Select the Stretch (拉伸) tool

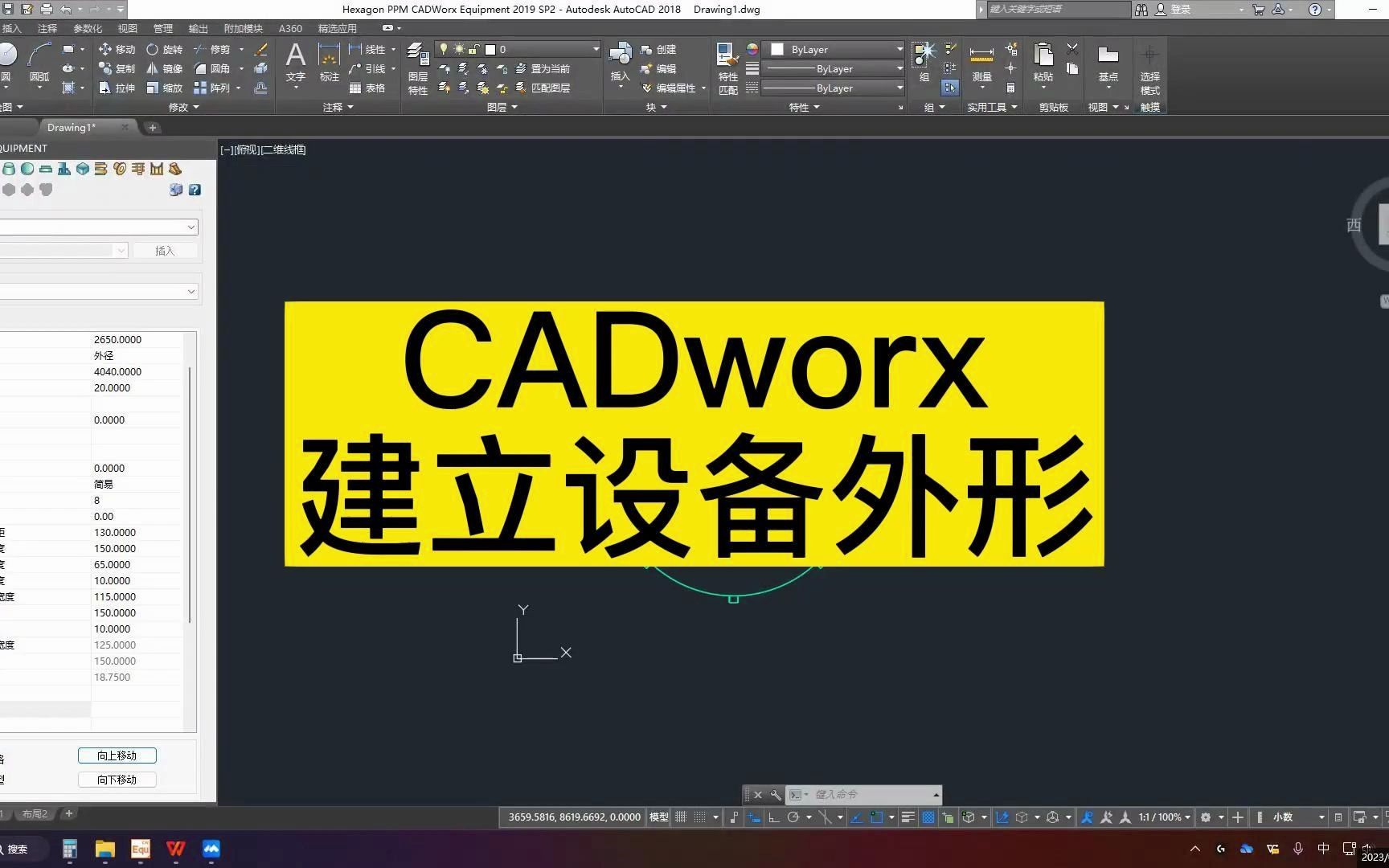pyautogui.click(x=117, y=88)
